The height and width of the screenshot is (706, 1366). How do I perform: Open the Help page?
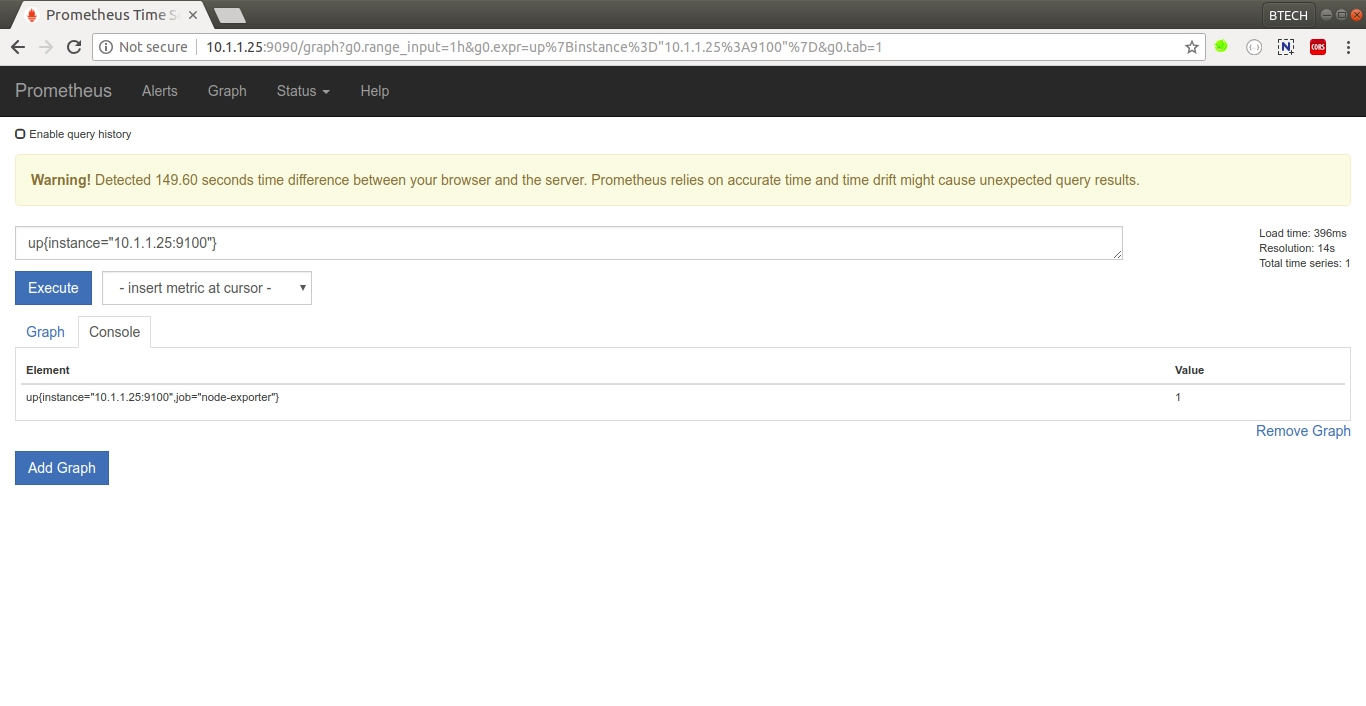coord(375,91)
